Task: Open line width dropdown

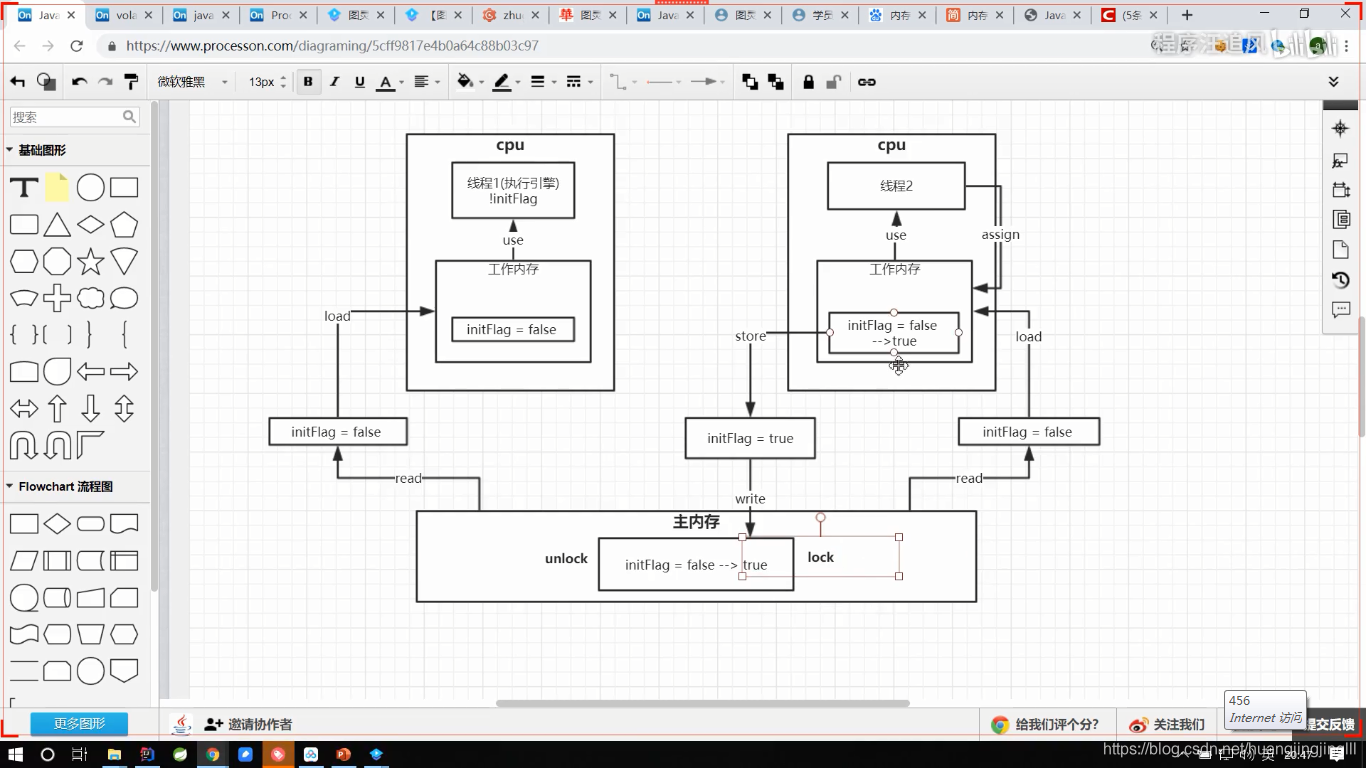Action: 542,82
